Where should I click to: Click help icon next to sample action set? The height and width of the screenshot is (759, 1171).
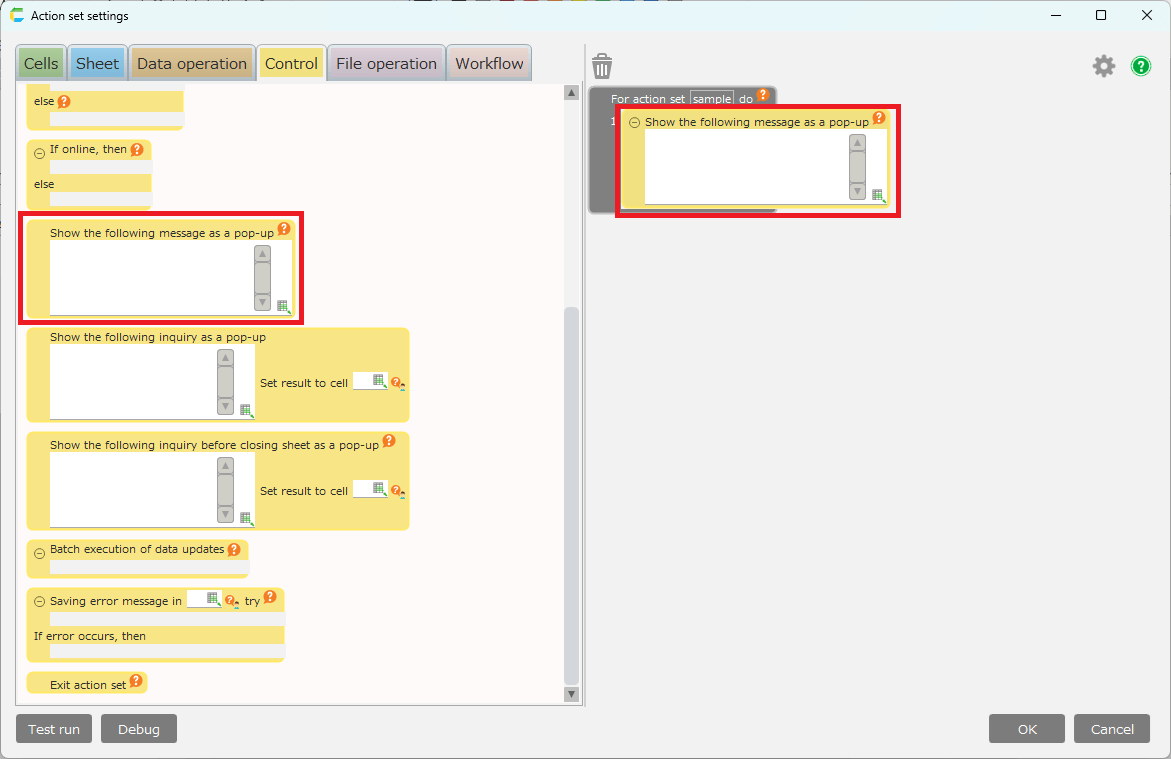tap(763, 96)
